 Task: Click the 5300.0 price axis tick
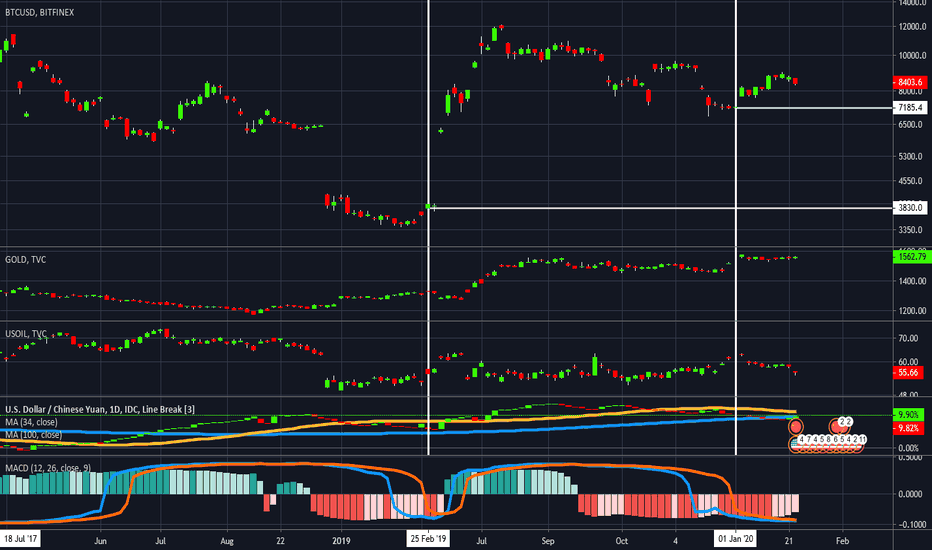[x=912, y=157]
